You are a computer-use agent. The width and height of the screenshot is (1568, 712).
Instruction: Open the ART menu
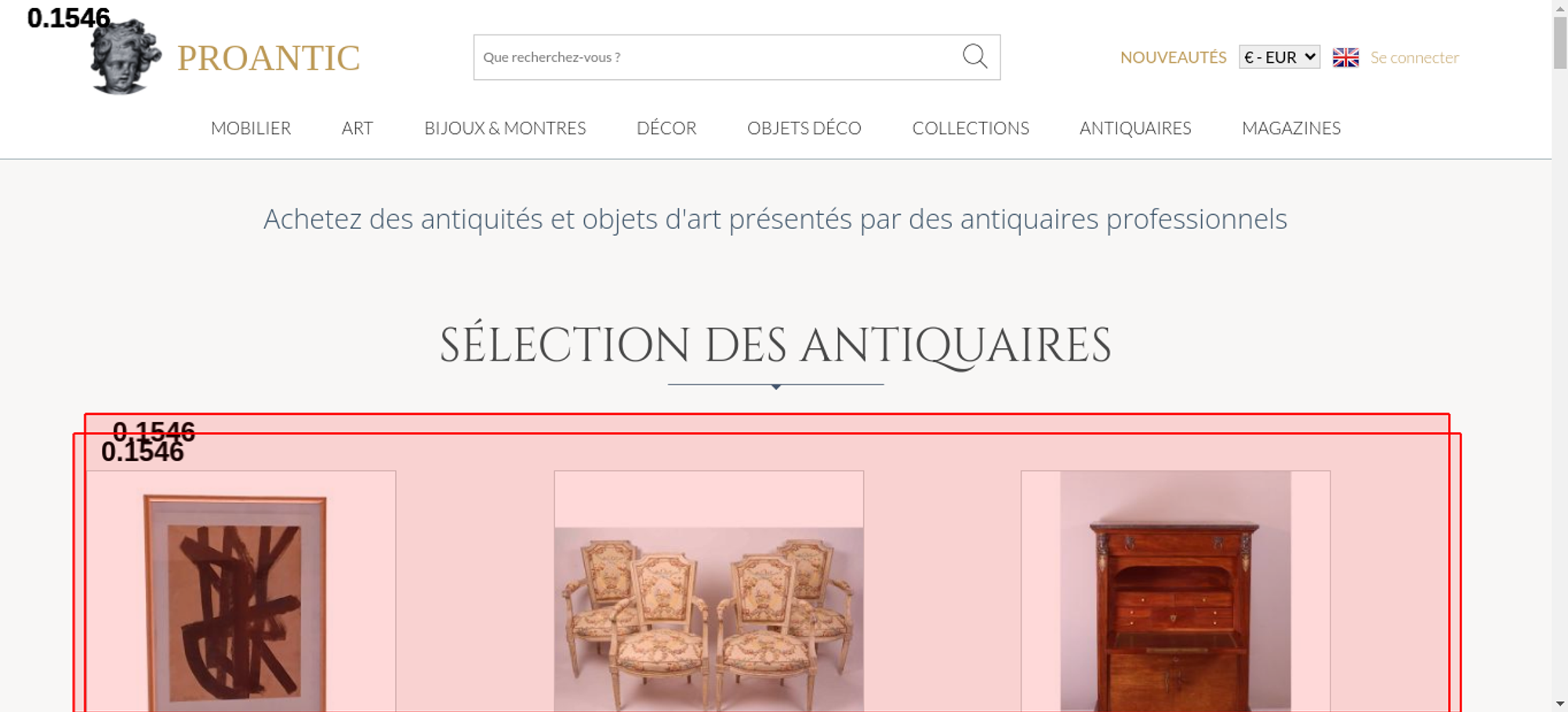[358, 128]
